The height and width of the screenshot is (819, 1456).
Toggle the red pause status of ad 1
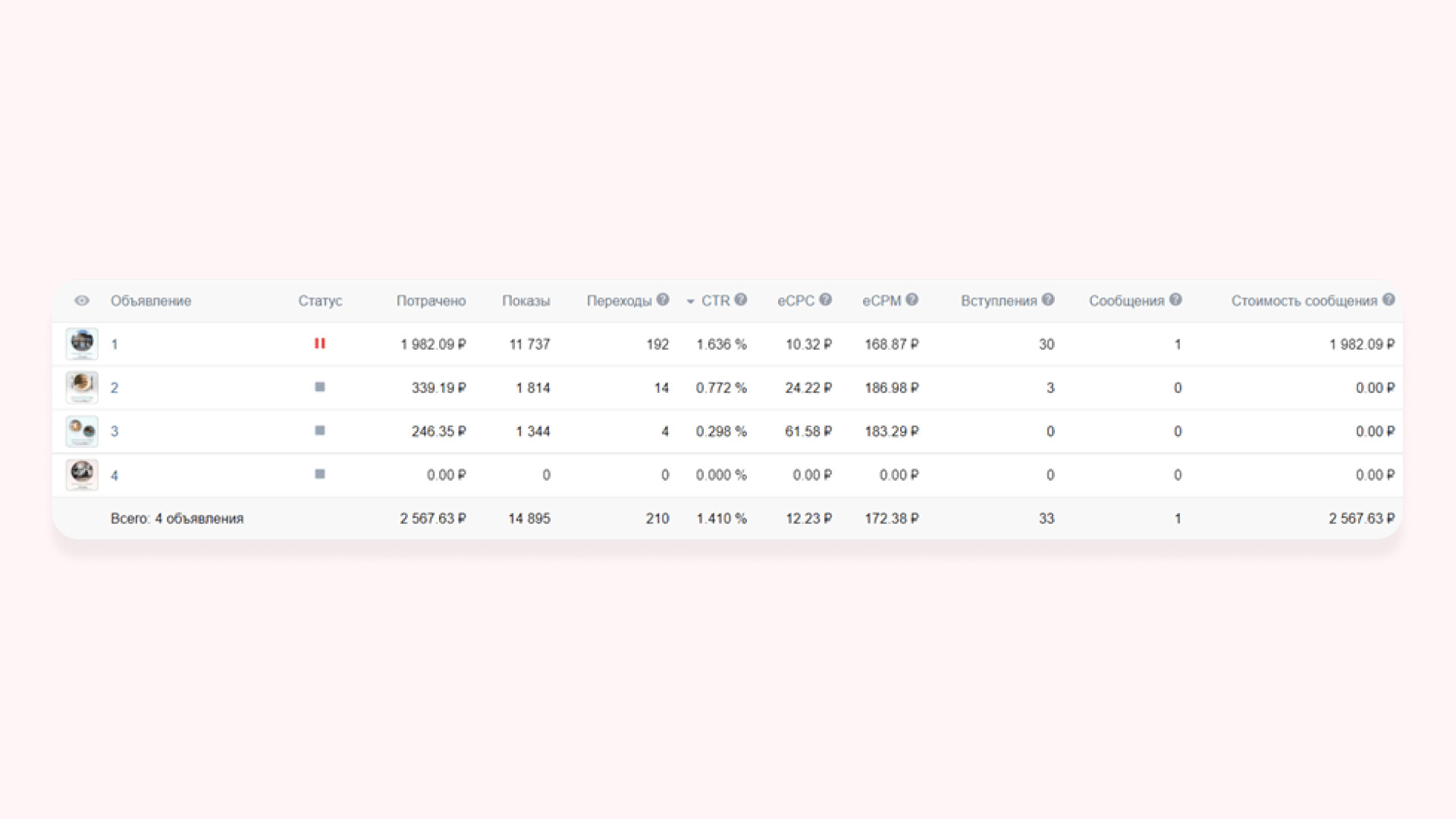[x=320, y=344]
